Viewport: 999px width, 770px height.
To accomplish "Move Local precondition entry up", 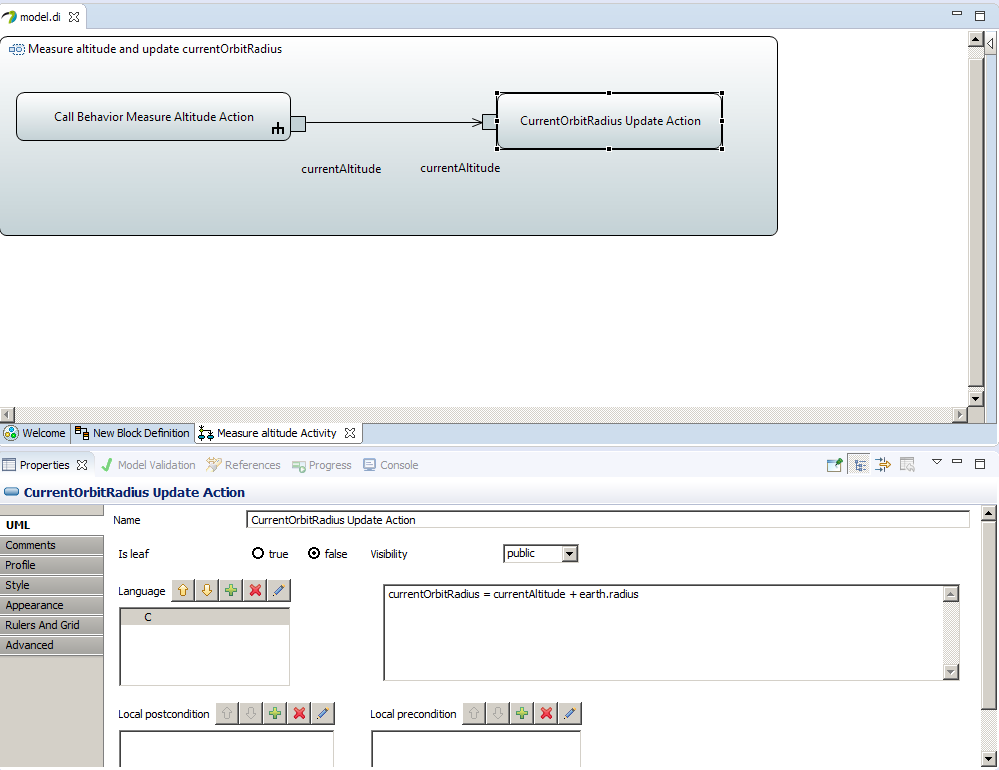I will point(474,713).
